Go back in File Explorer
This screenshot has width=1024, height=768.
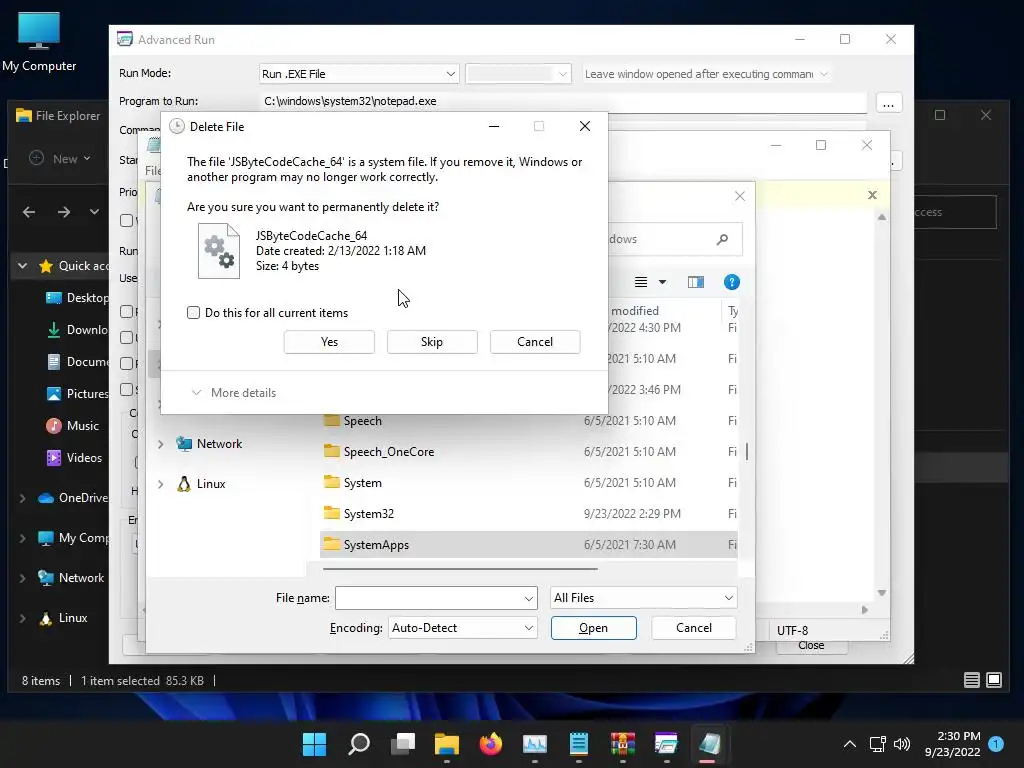click(x=29, y=212)
